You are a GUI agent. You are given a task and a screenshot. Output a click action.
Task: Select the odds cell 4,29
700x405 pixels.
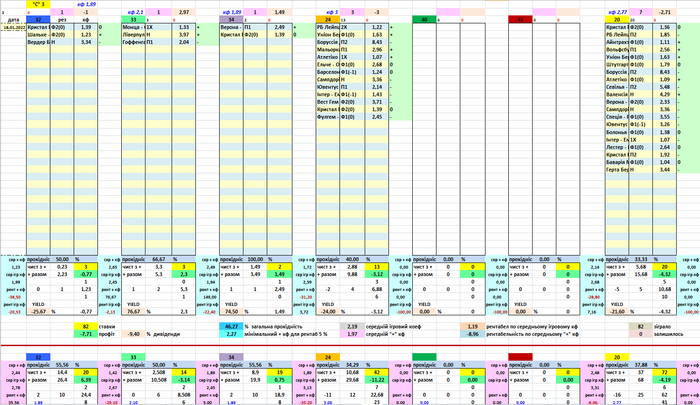click(665, 95)
